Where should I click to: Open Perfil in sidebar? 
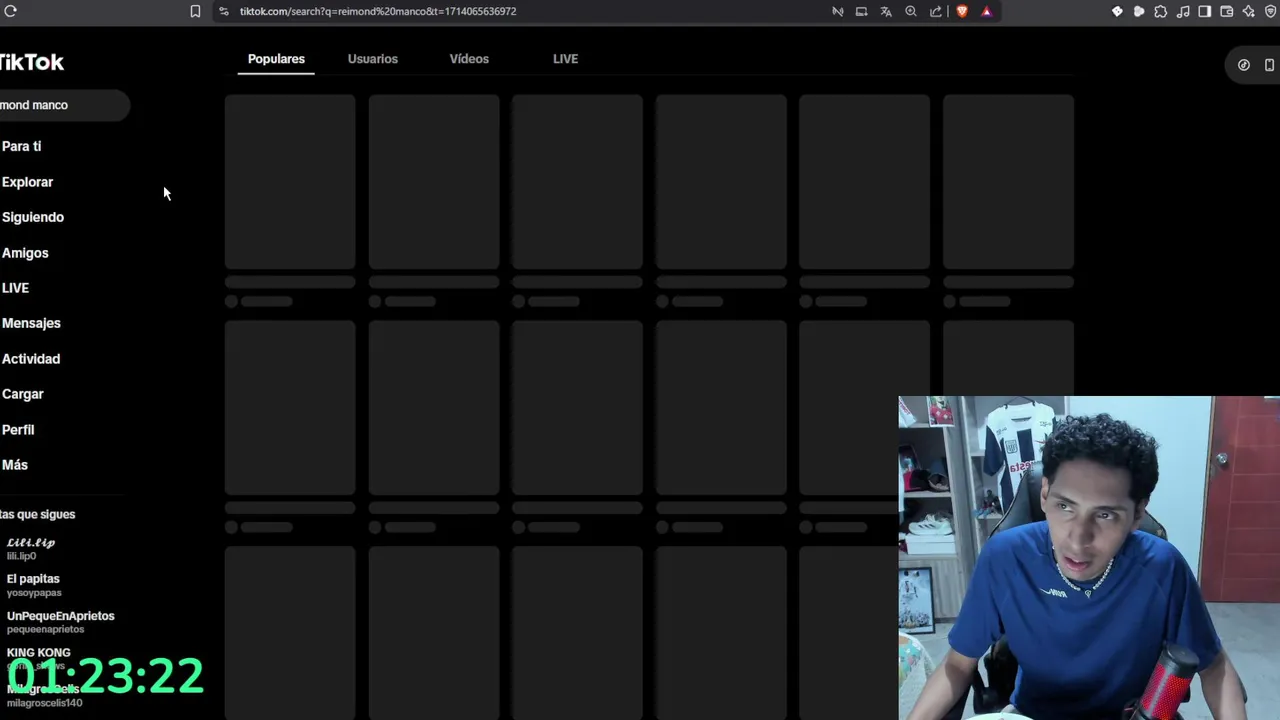click(18, 430)
